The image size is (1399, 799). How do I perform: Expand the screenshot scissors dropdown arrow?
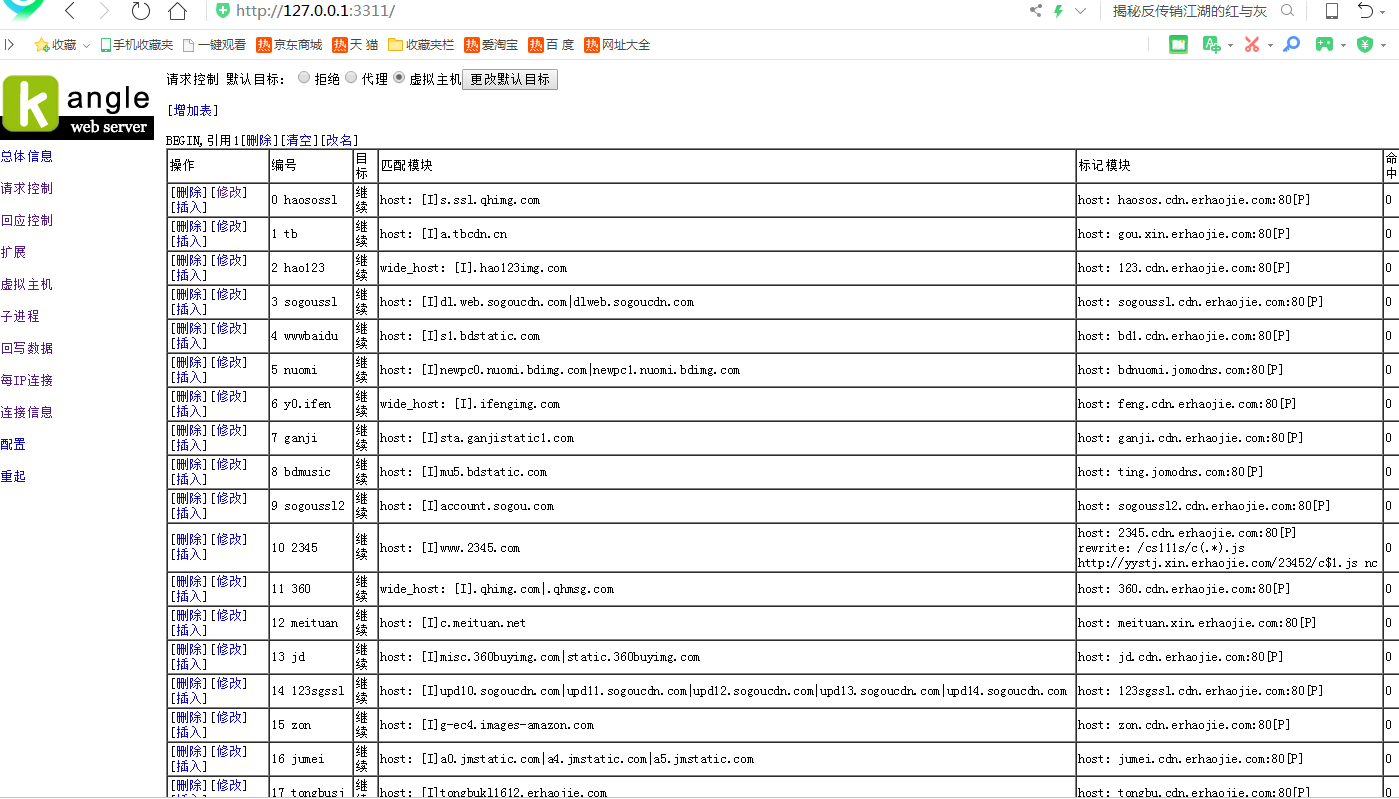(1270, 45)
